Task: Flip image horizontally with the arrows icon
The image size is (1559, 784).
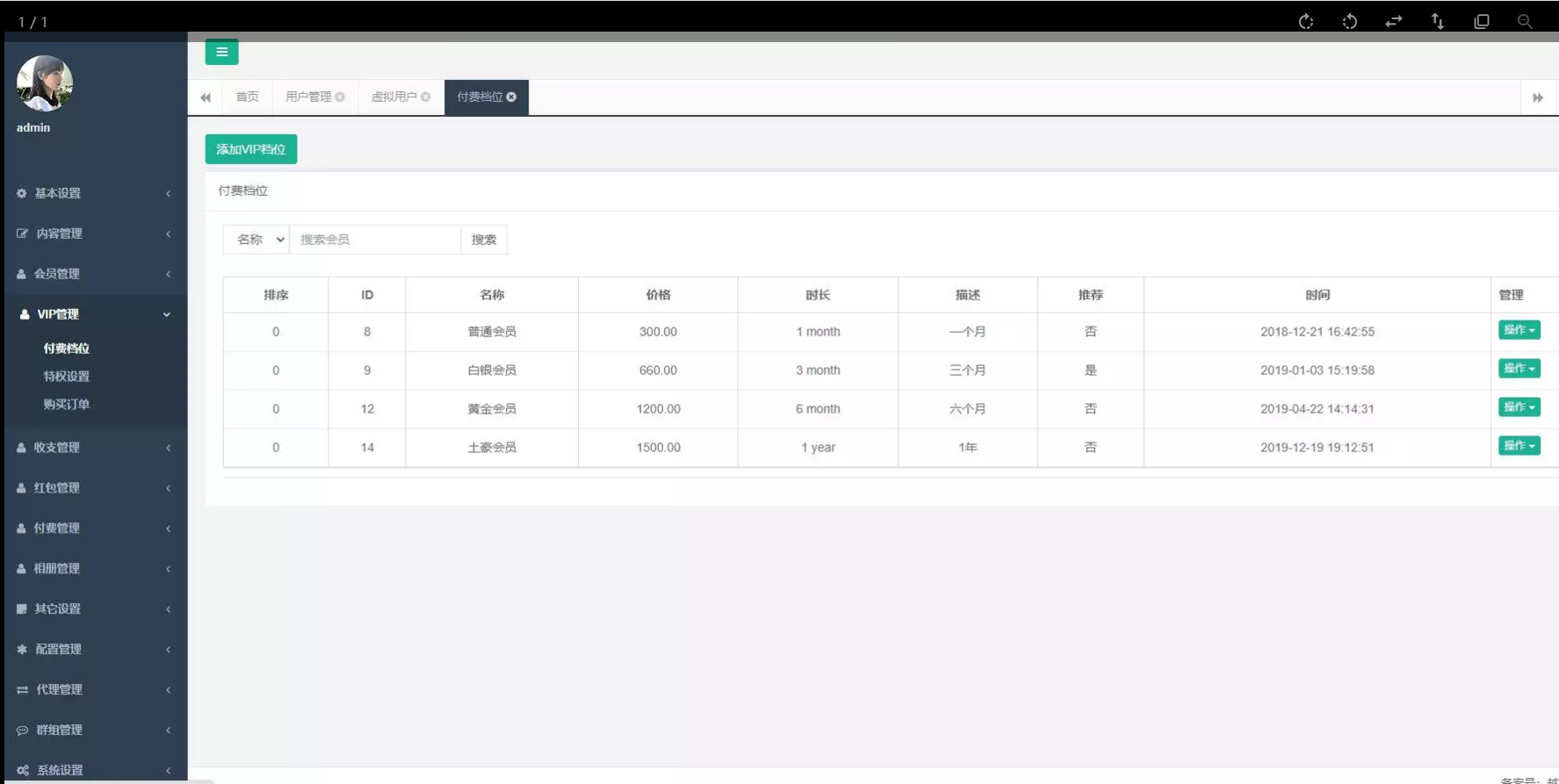Action: pos(1394,21)
